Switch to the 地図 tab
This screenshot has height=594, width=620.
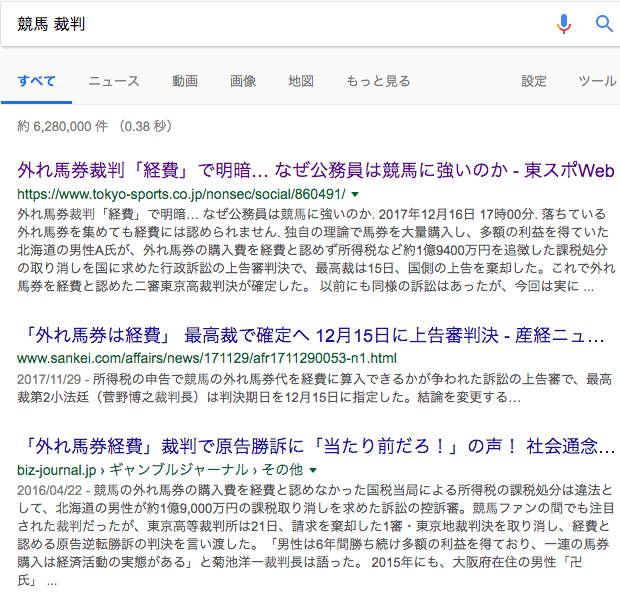coord(301,81)
